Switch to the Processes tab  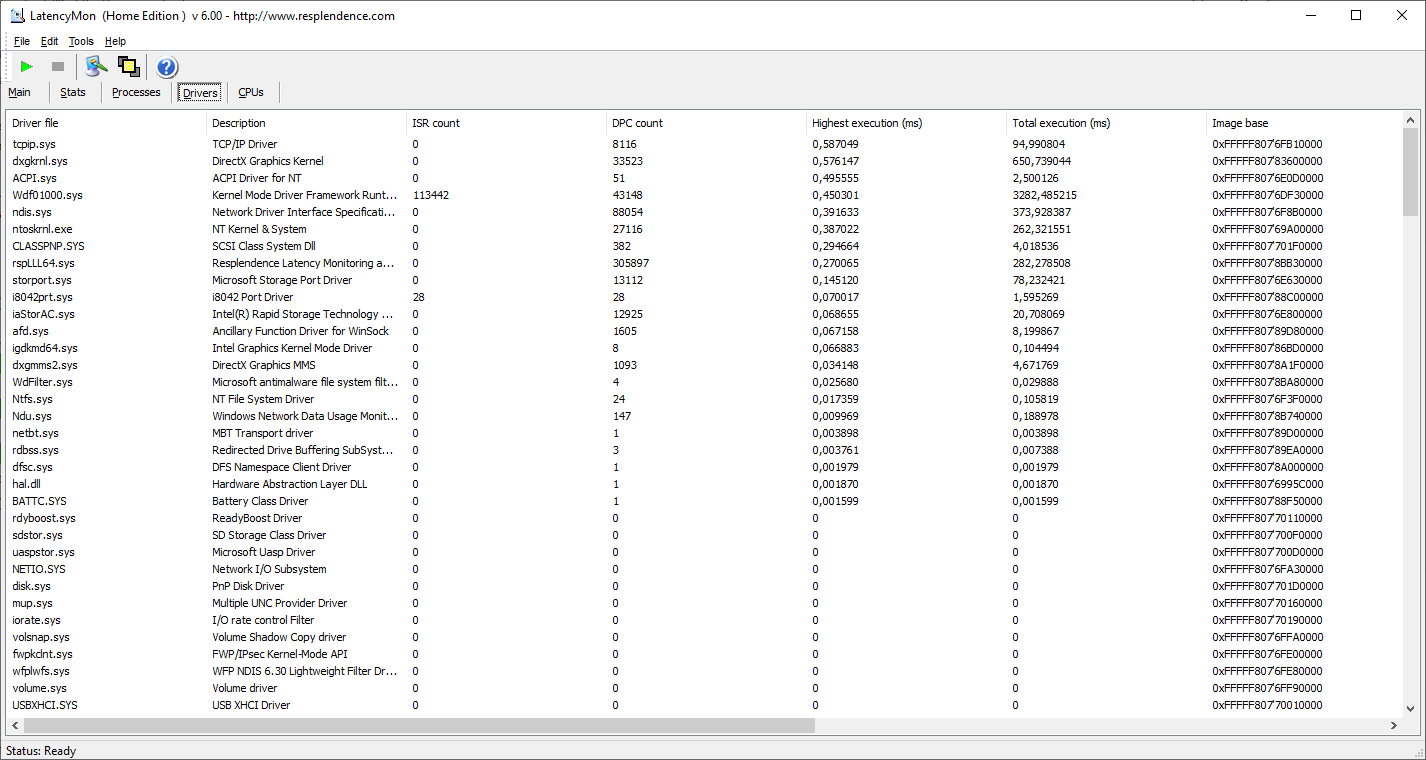(x=136, y=92)
